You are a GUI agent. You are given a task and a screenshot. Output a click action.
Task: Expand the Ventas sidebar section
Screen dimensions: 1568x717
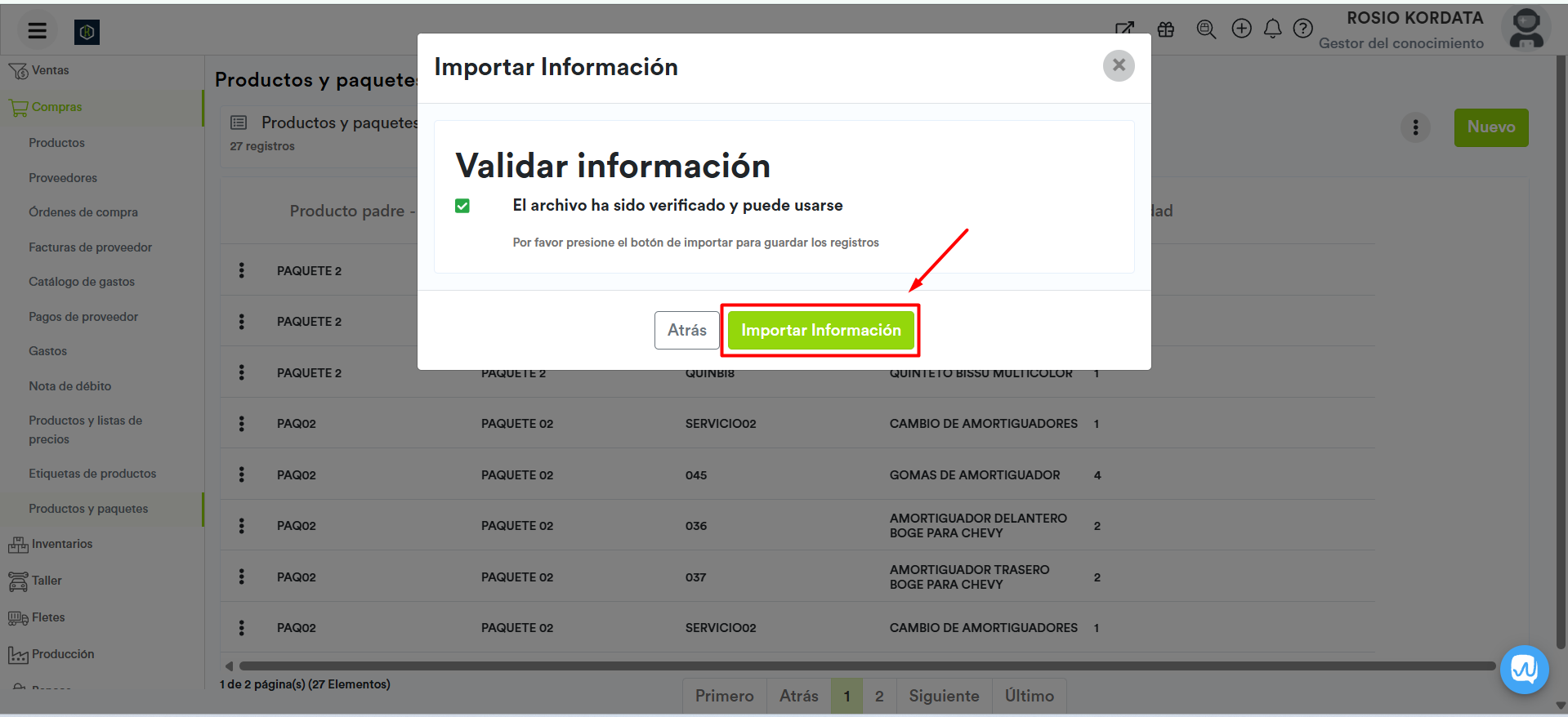pyautogui.click(x=50, y=70)
